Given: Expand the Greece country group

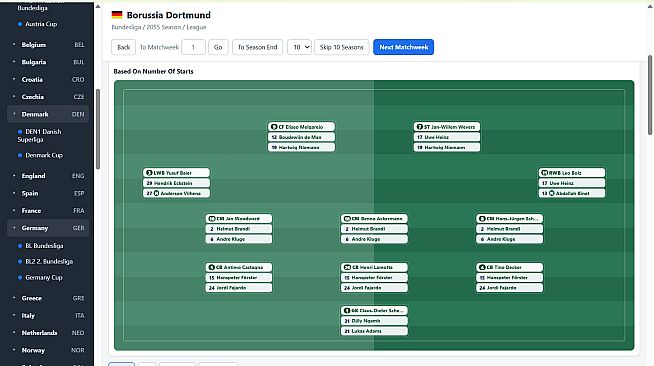Looking at the screenshot, I should tap(48, 298).
